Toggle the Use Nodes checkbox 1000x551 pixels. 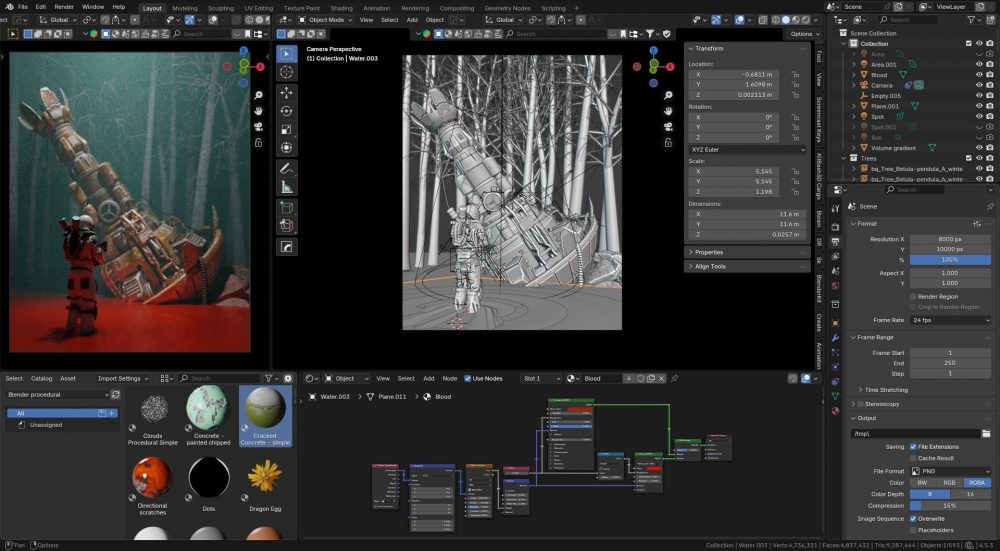tap(467, 379)
